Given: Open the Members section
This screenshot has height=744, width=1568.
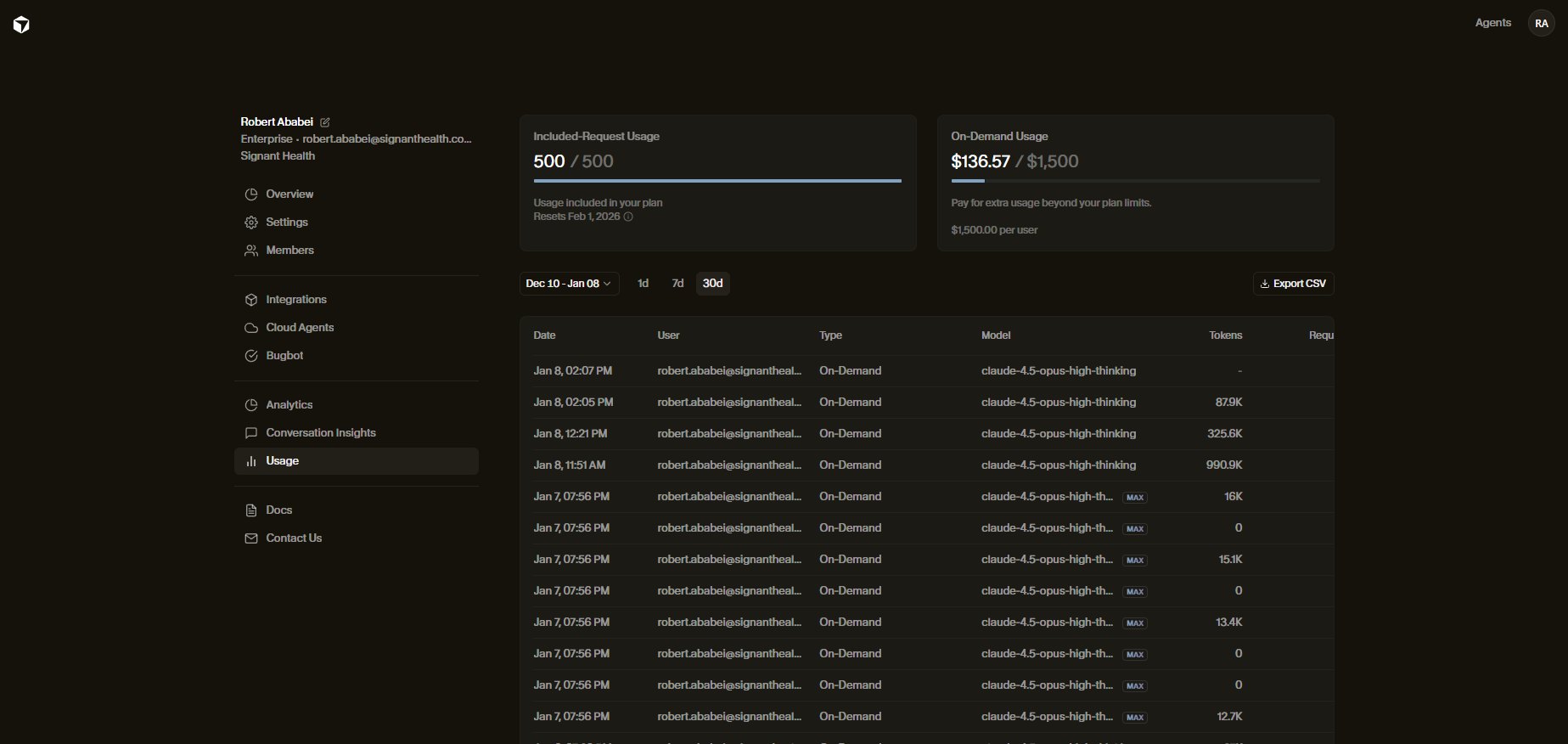Looking at the screenshot, I should coord(289,251).
